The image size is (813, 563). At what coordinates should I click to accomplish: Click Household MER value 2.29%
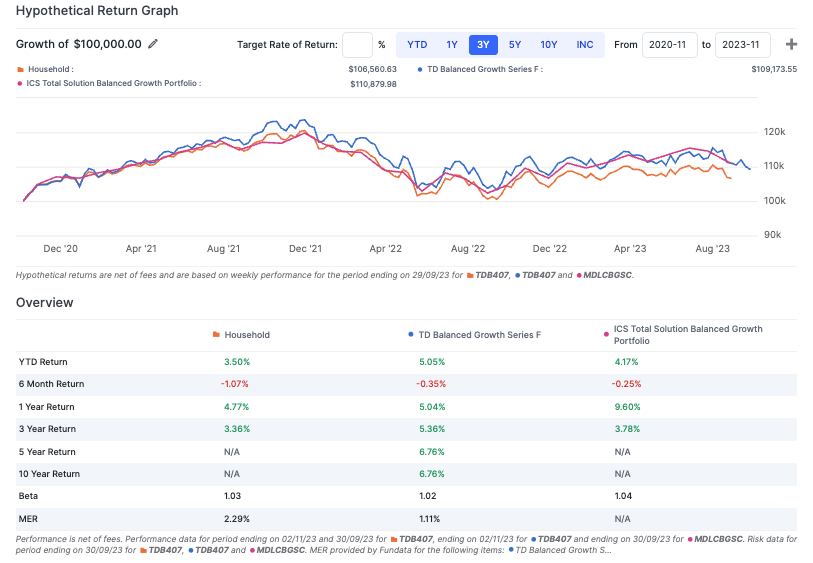tap(236, 519)
